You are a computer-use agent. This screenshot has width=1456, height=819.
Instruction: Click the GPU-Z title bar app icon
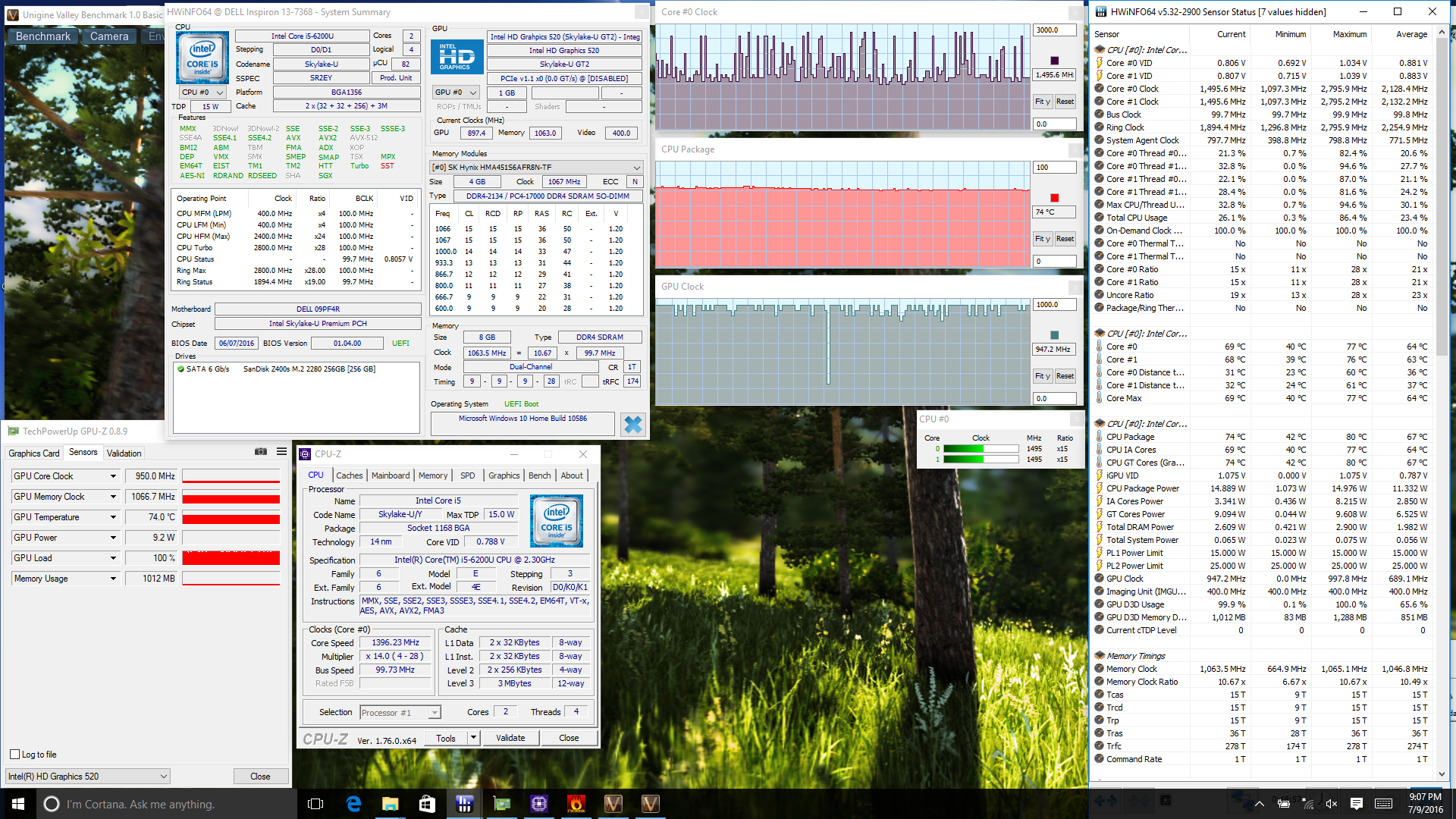tap(13, 431)
